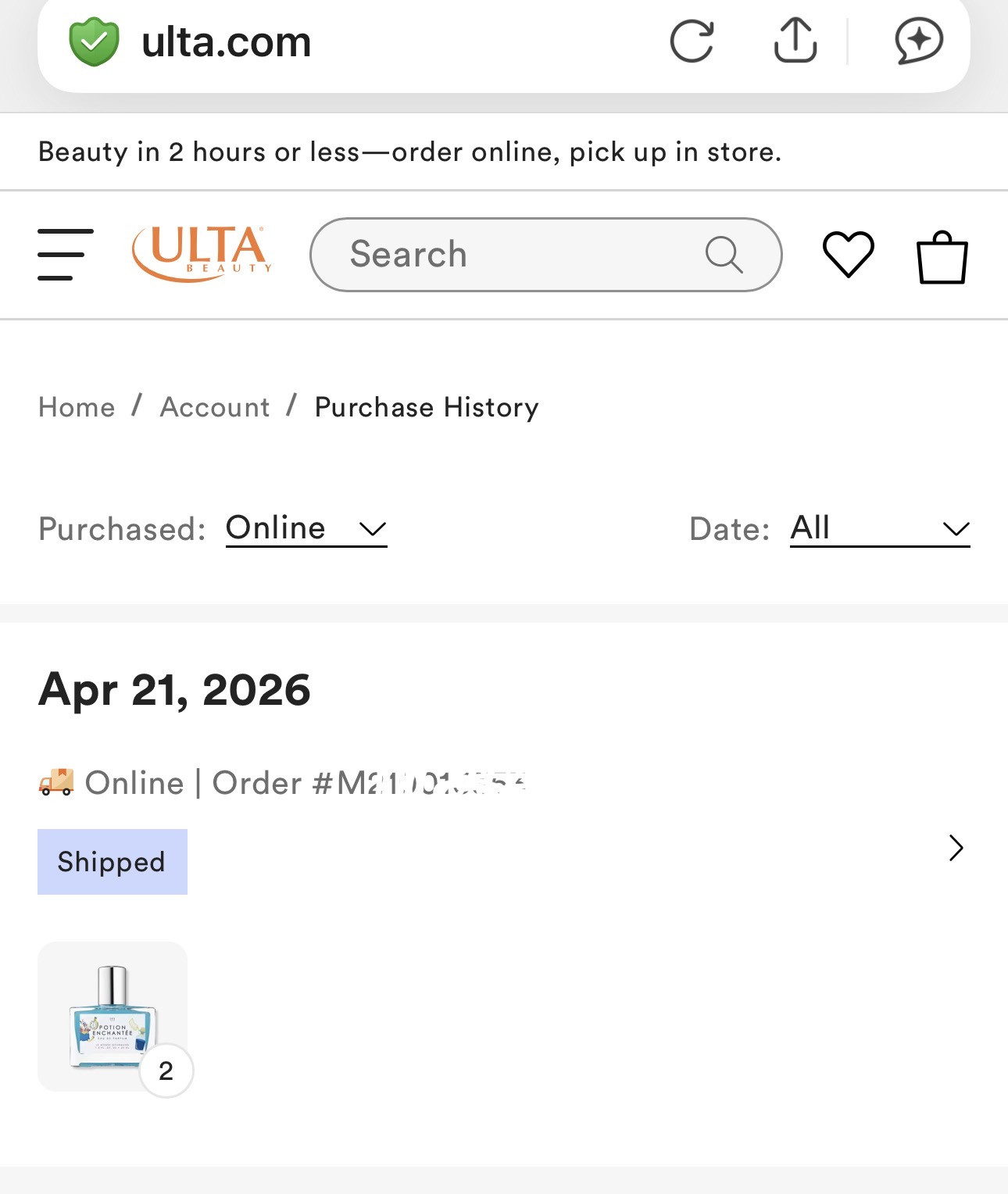This screenshot has width=1008, height=1194.
Task: Expand the Date All dropdown
Action: [879, 529]
